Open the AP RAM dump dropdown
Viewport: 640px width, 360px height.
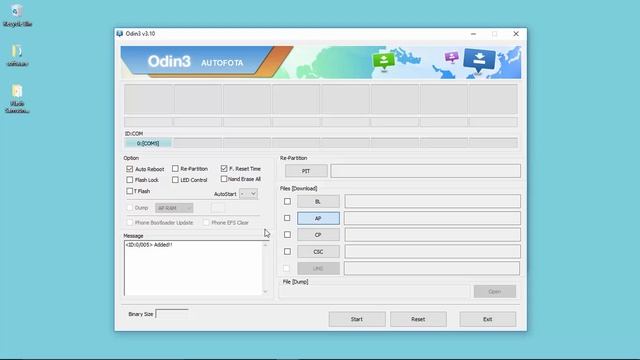pyautogui.click(x=174, y=208)
